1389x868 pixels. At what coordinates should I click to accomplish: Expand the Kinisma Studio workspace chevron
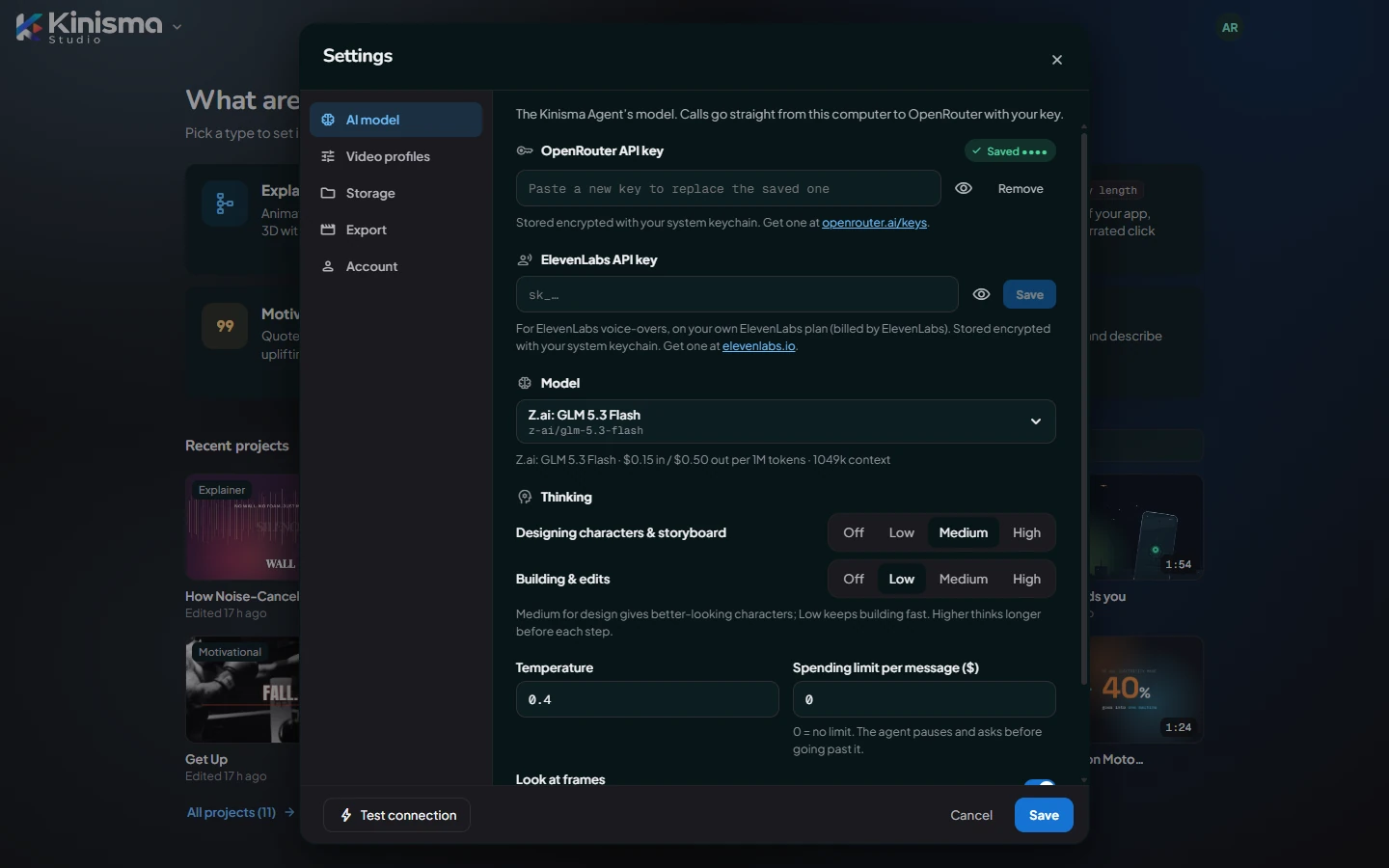tap(177, 27)
